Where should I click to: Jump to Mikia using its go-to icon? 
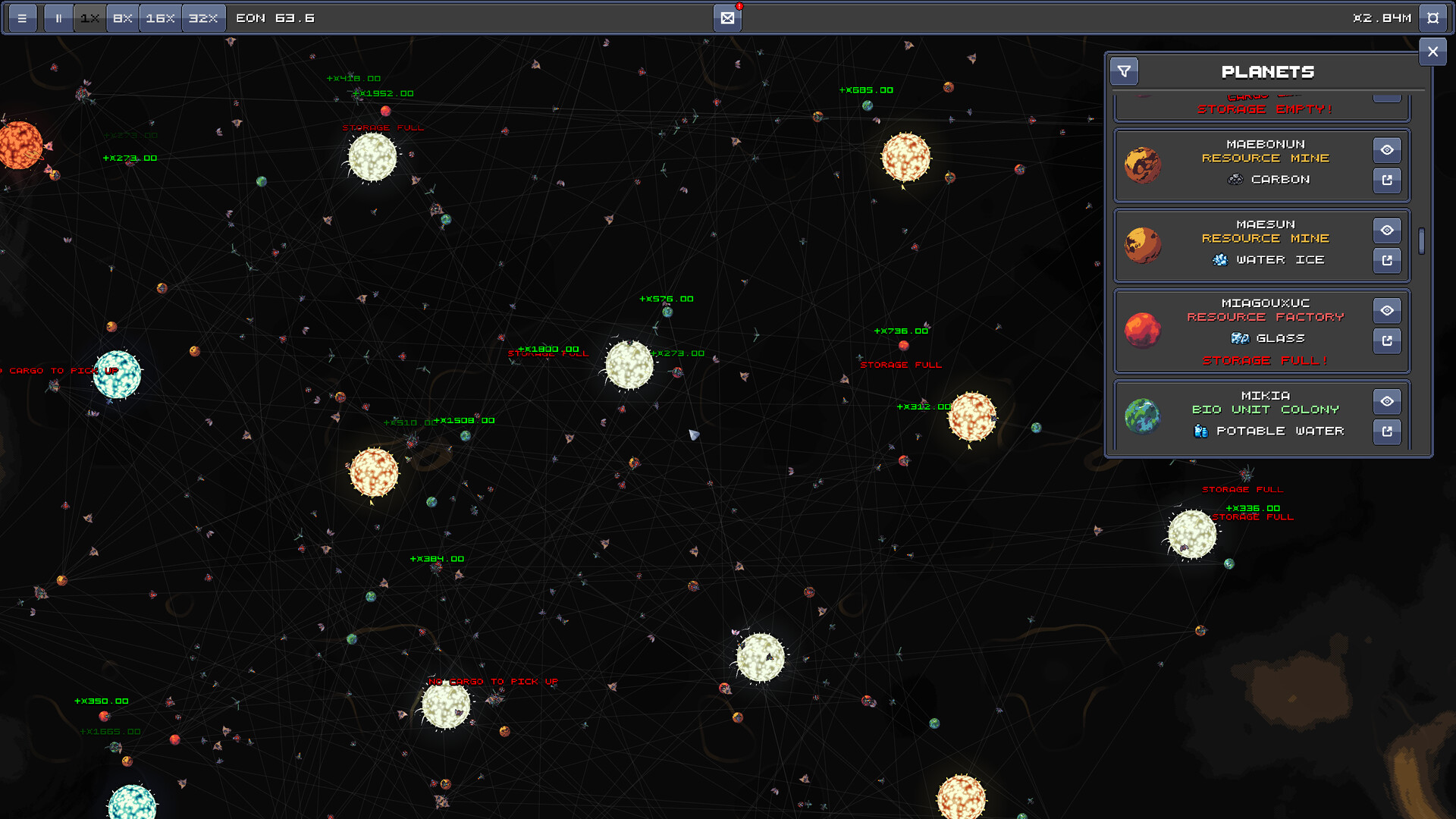click(x=1387, y=431)
